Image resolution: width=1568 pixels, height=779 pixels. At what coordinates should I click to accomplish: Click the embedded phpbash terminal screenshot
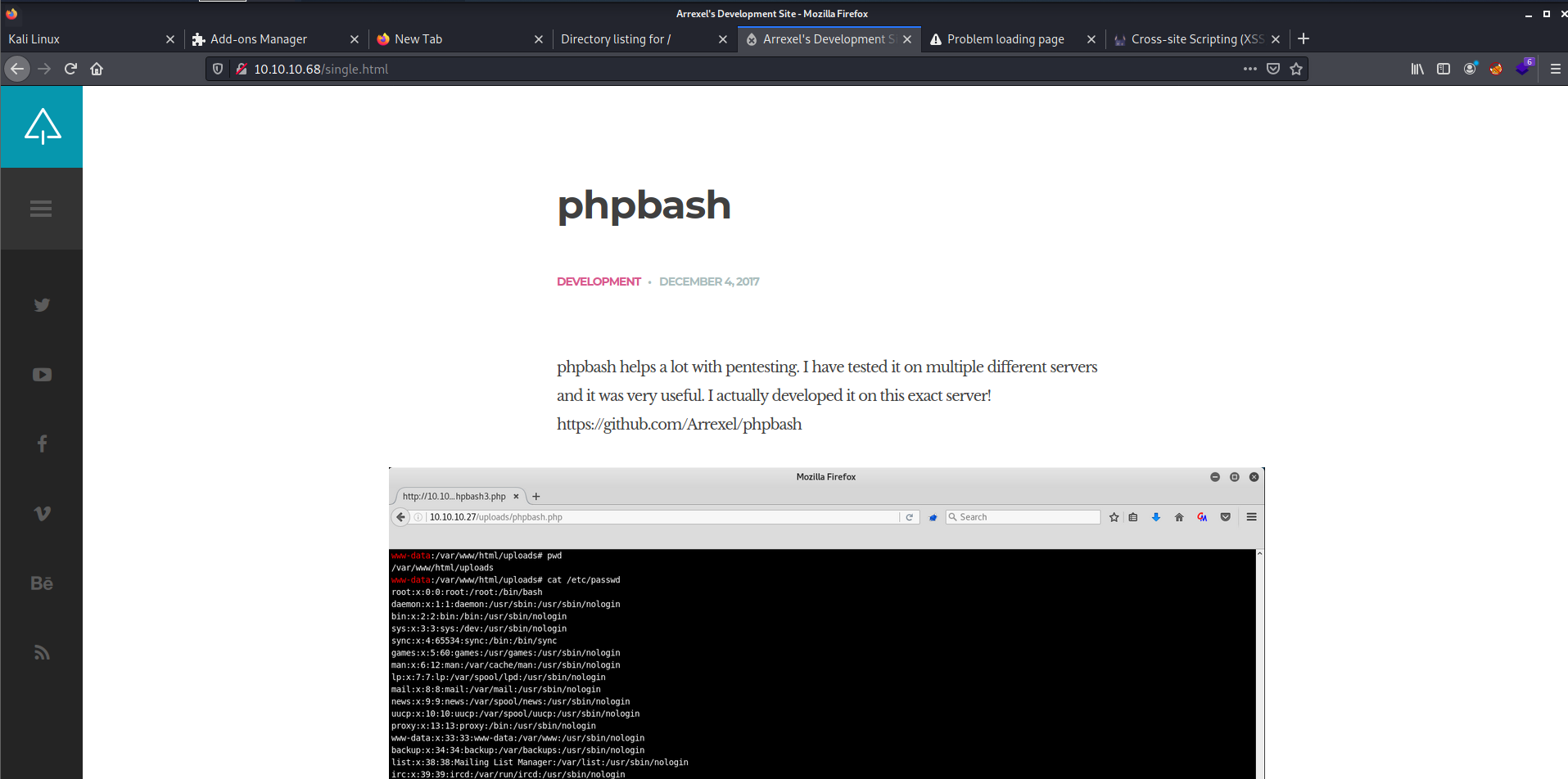coord(826,624)
